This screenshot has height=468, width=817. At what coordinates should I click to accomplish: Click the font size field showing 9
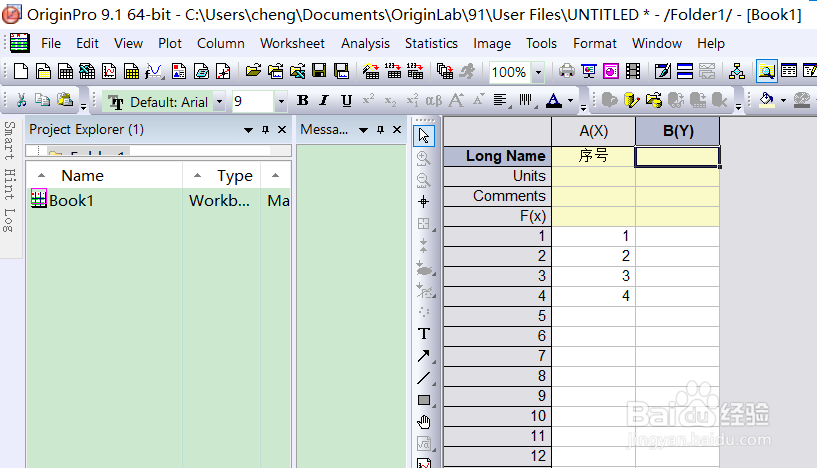(253, 102)
